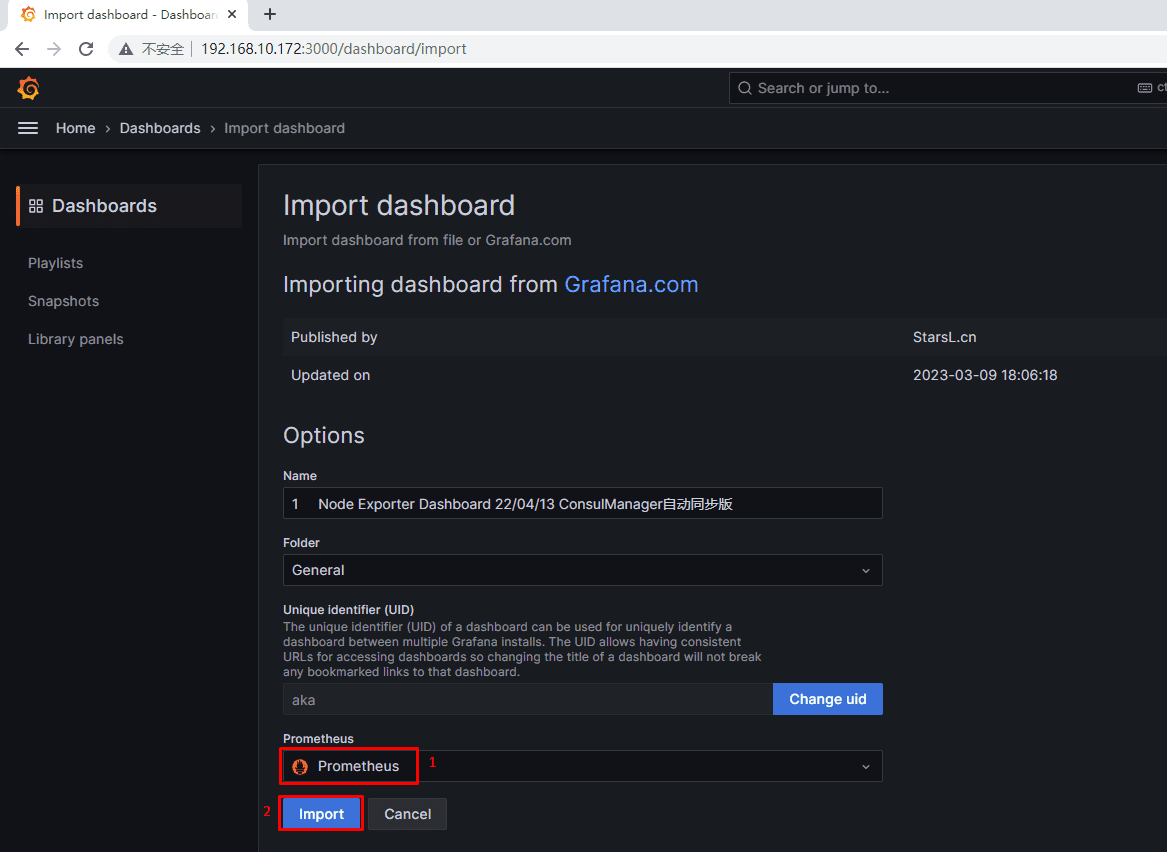The height and width of the screenshot is (852, 1167).
Task: Open the Prometheus datasource dropdown
Action: coord(583,766)
